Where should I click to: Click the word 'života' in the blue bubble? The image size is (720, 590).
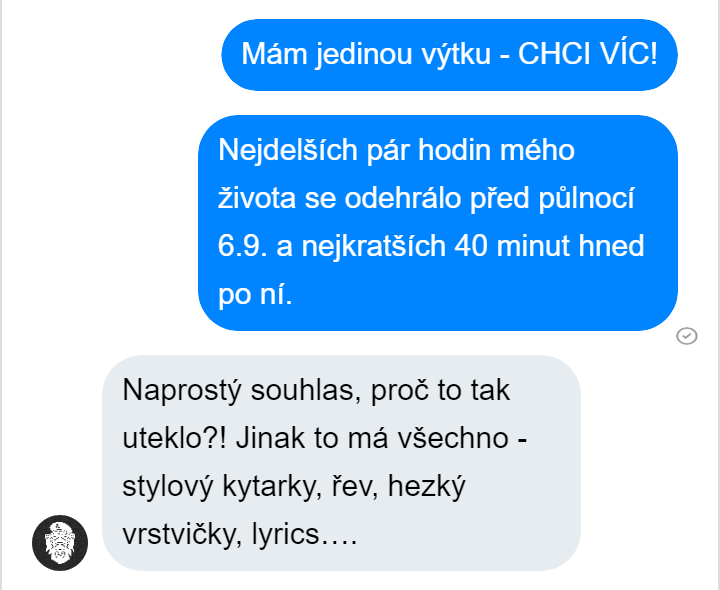(x=257, y=199)
